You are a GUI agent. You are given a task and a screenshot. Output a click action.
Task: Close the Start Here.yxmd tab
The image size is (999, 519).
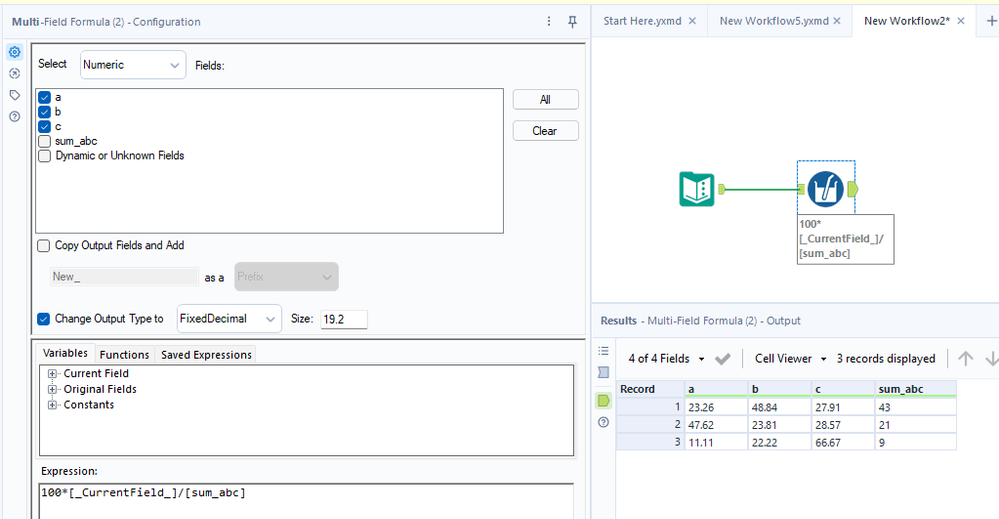(x=692, y=21)
